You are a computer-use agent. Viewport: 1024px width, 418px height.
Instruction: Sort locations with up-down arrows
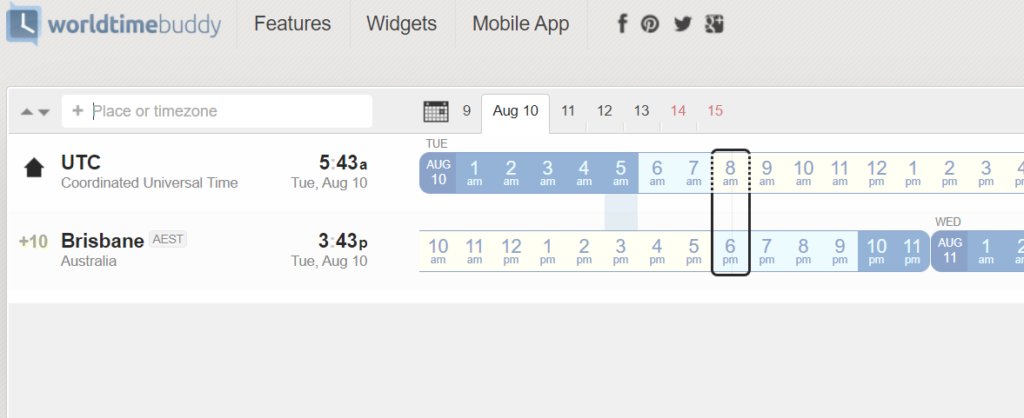click(35, 112)
